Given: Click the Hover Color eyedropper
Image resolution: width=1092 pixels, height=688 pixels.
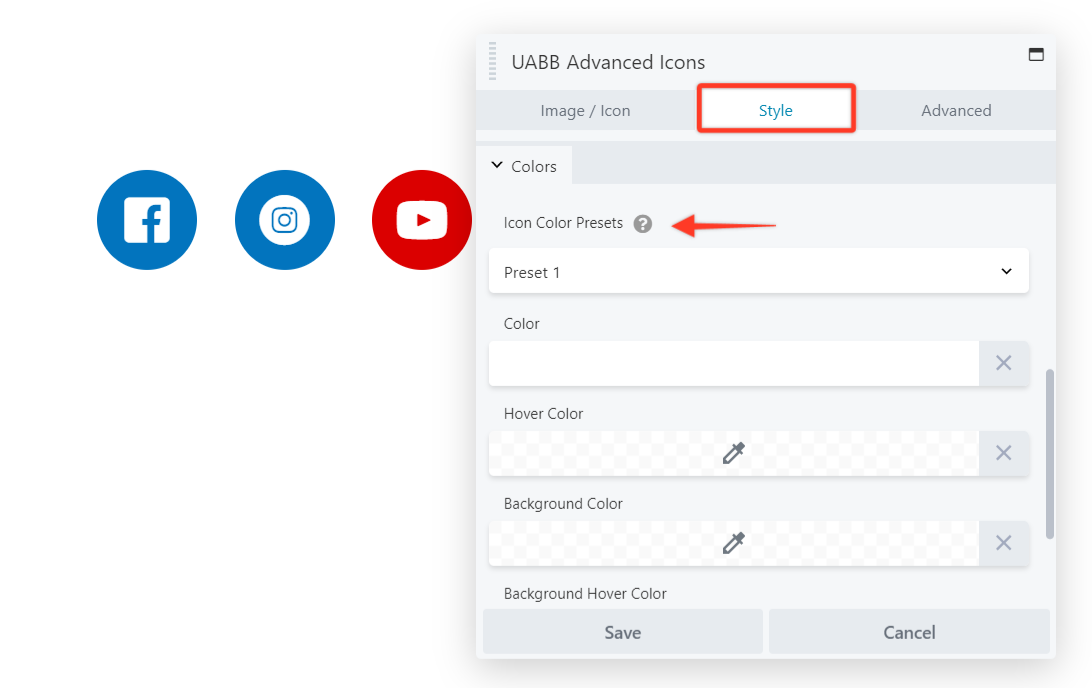Looking at the screenshot, I should point(733,453).
